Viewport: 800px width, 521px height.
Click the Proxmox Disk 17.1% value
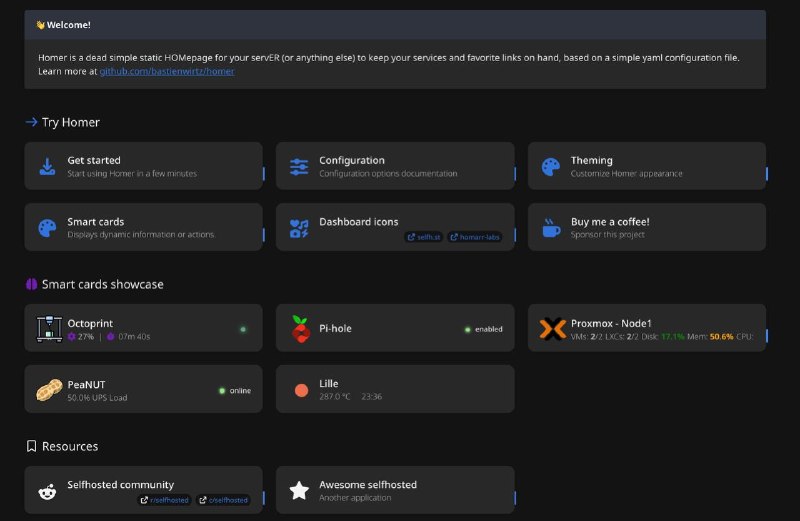point(673,337)
